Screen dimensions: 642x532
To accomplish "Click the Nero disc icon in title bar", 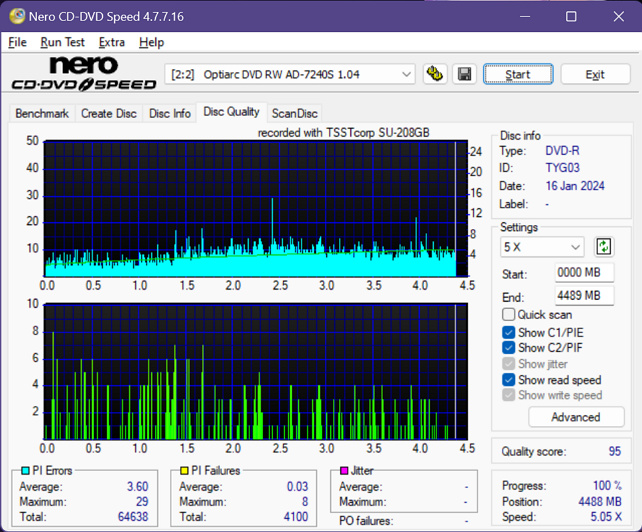I will 17,16.
